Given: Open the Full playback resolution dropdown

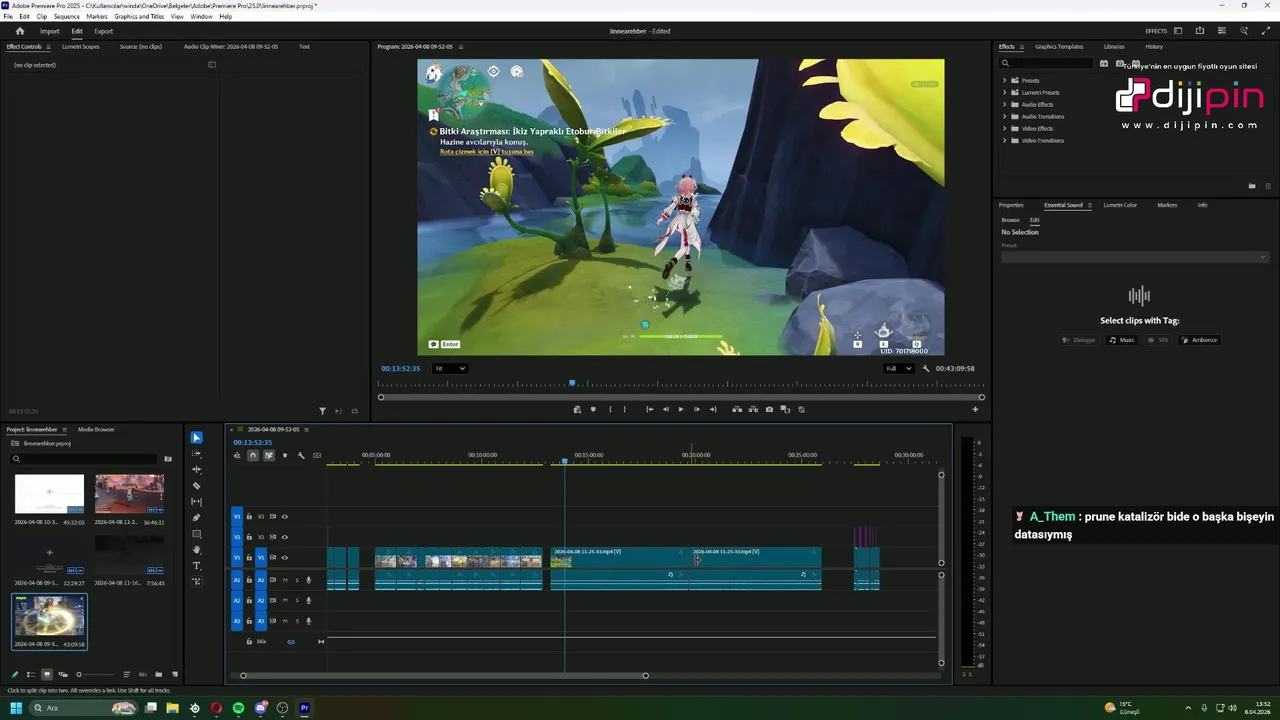Looking at the screenshot, I should pyautogui.click(x=899, y=368).
